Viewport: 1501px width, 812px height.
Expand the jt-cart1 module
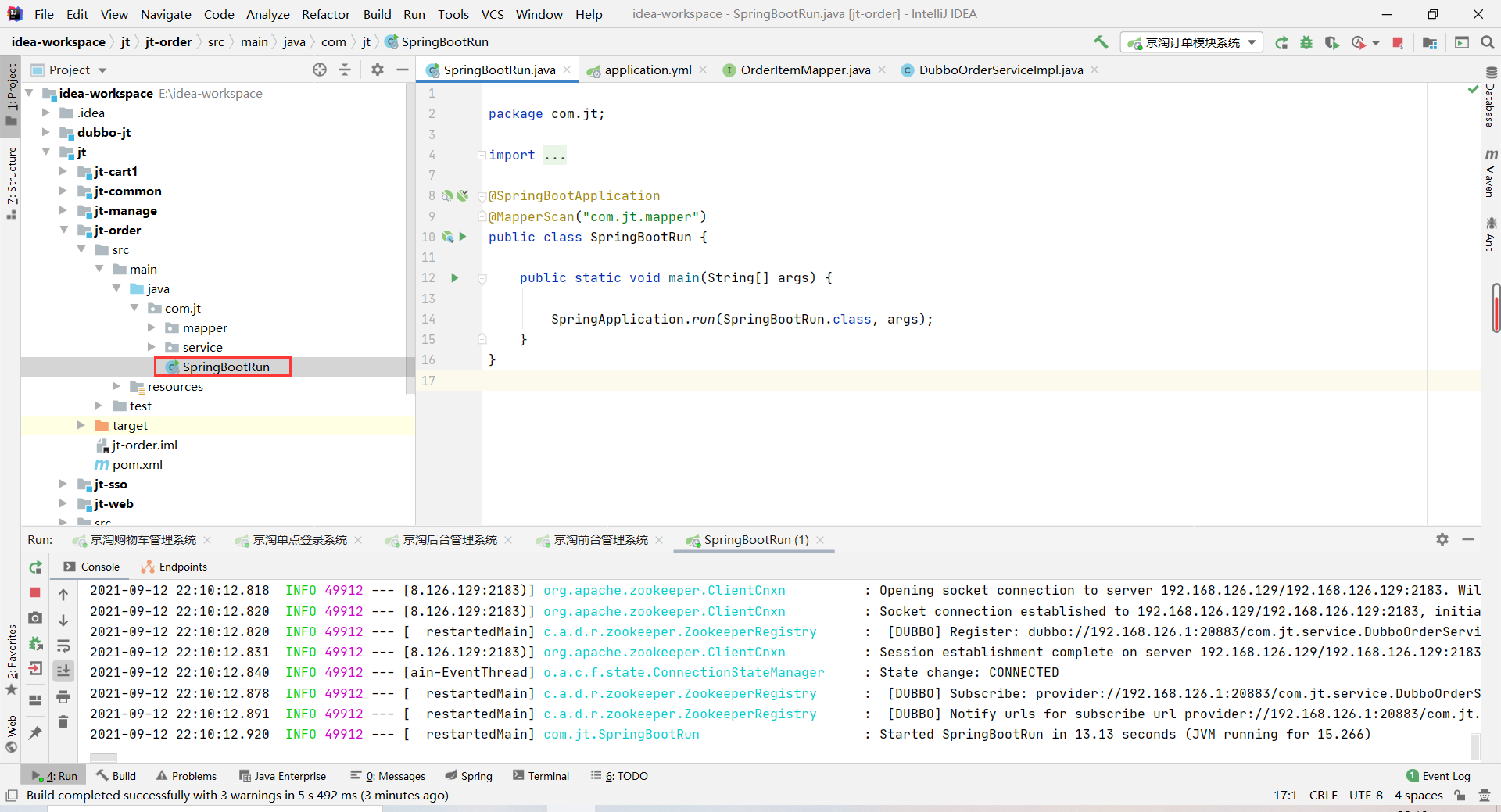coord(63,171)
